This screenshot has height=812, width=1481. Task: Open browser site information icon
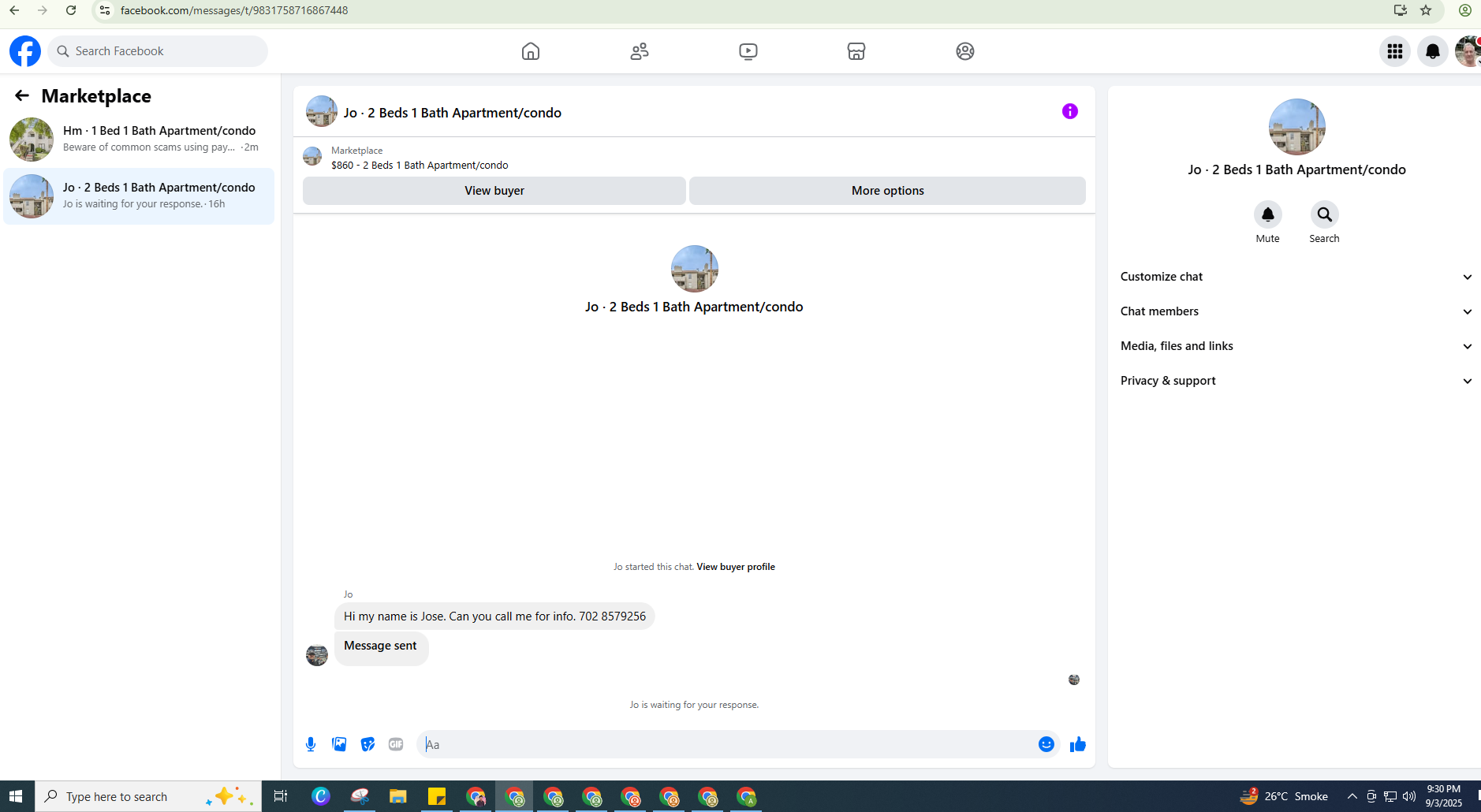105,10
